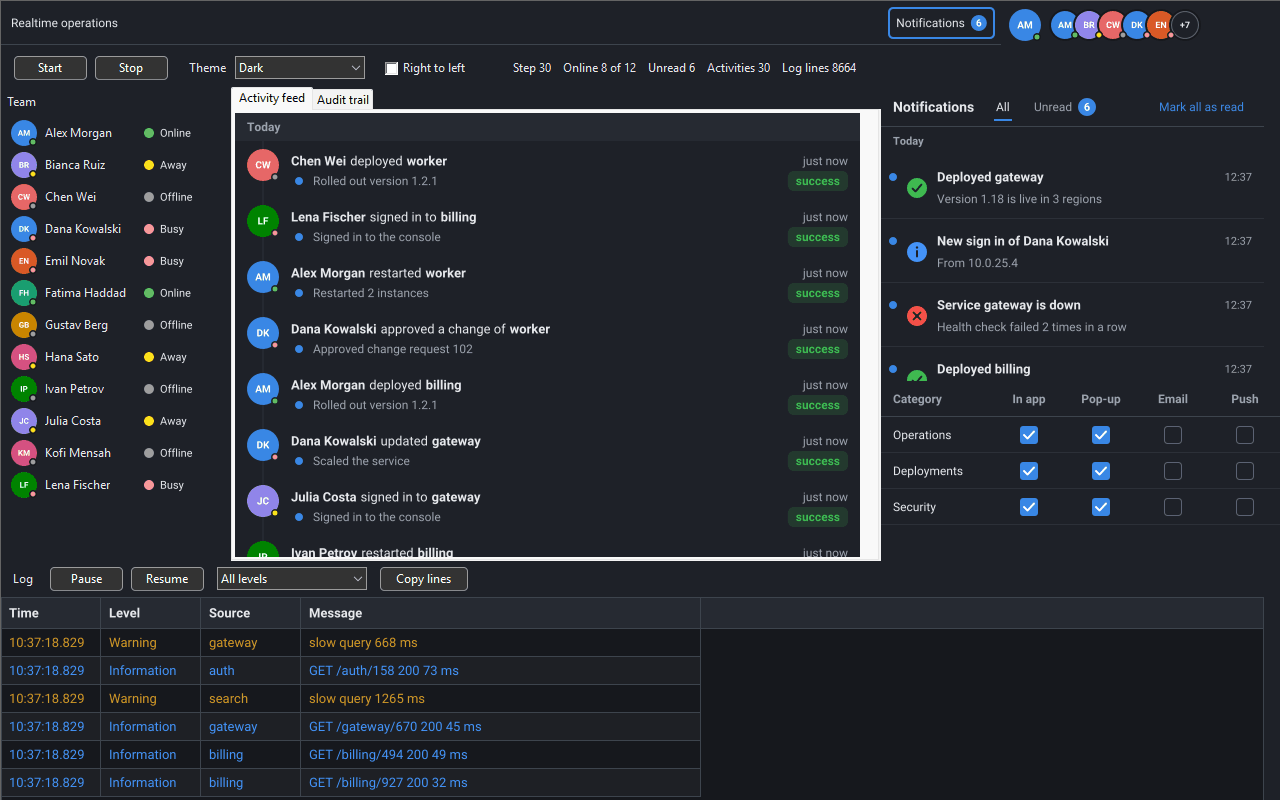1280x800 pixels.
Task: Select Kofi Mensah's avatar in the Team list
Action: (x=24, y=453)
